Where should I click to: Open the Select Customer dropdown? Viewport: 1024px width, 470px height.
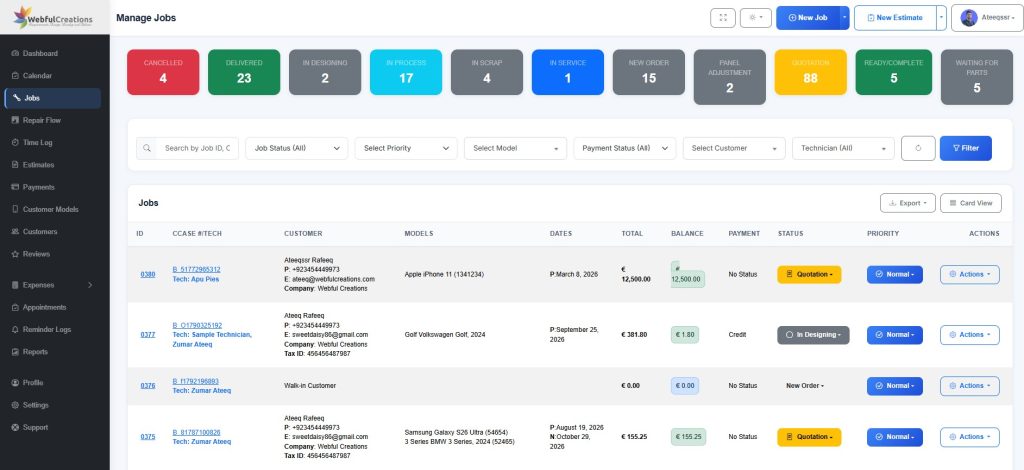(x=734, y=148)
